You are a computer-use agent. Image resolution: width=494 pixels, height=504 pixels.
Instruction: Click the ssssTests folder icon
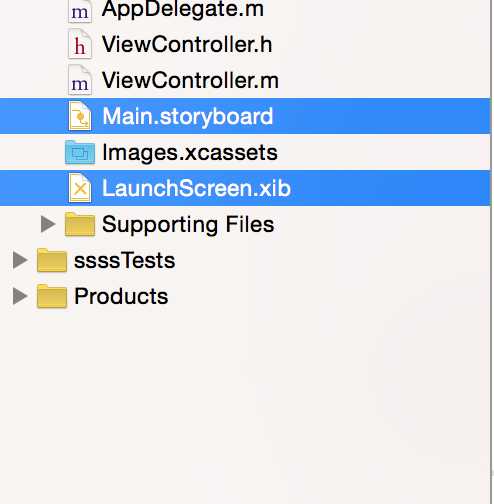52,260
